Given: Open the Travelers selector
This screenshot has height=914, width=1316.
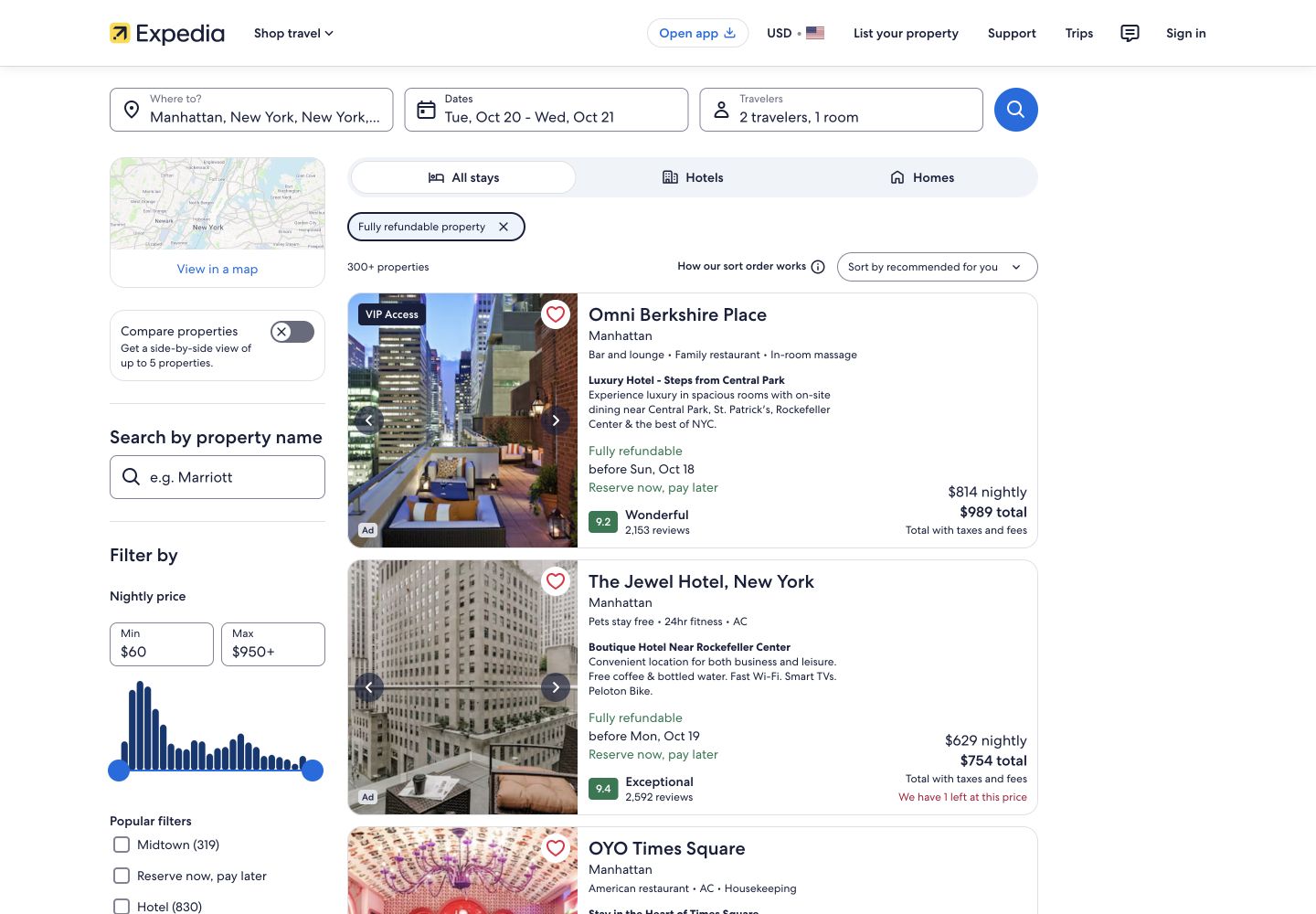Looking at the screenshot, I should coord(842,110).
